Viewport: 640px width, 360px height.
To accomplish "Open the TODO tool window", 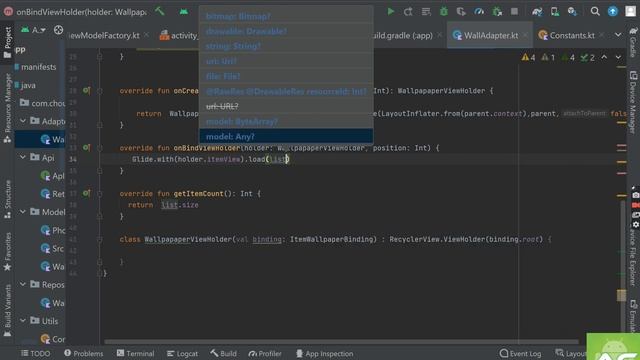I will pyautogui.click(x=36, y=353).
